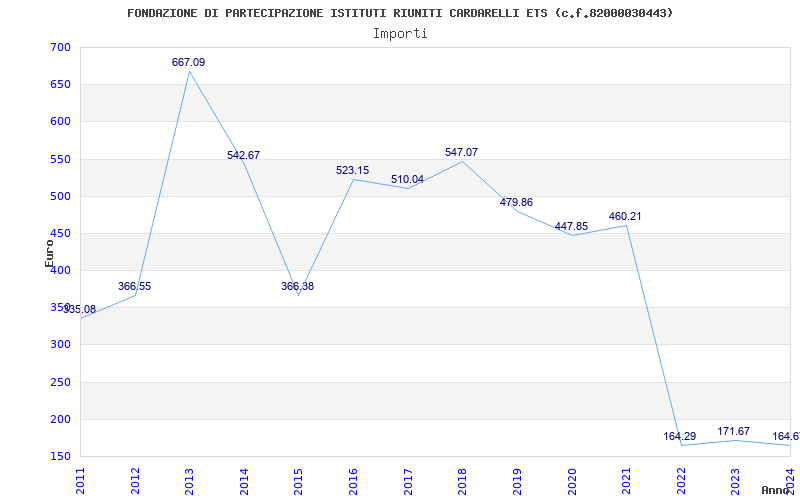Screen dimensions: 800x500
Task: Click the 200 y-axis tick label
Action: 60,419
